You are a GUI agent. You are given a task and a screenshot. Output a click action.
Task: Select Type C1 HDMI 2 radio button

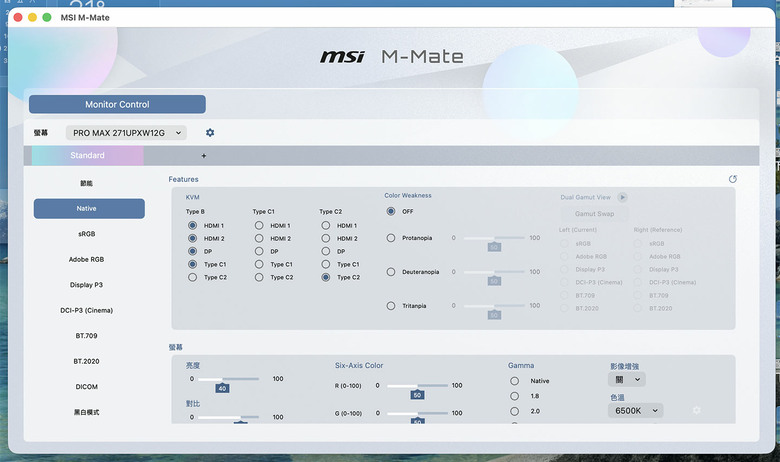(x=259, y=238)
